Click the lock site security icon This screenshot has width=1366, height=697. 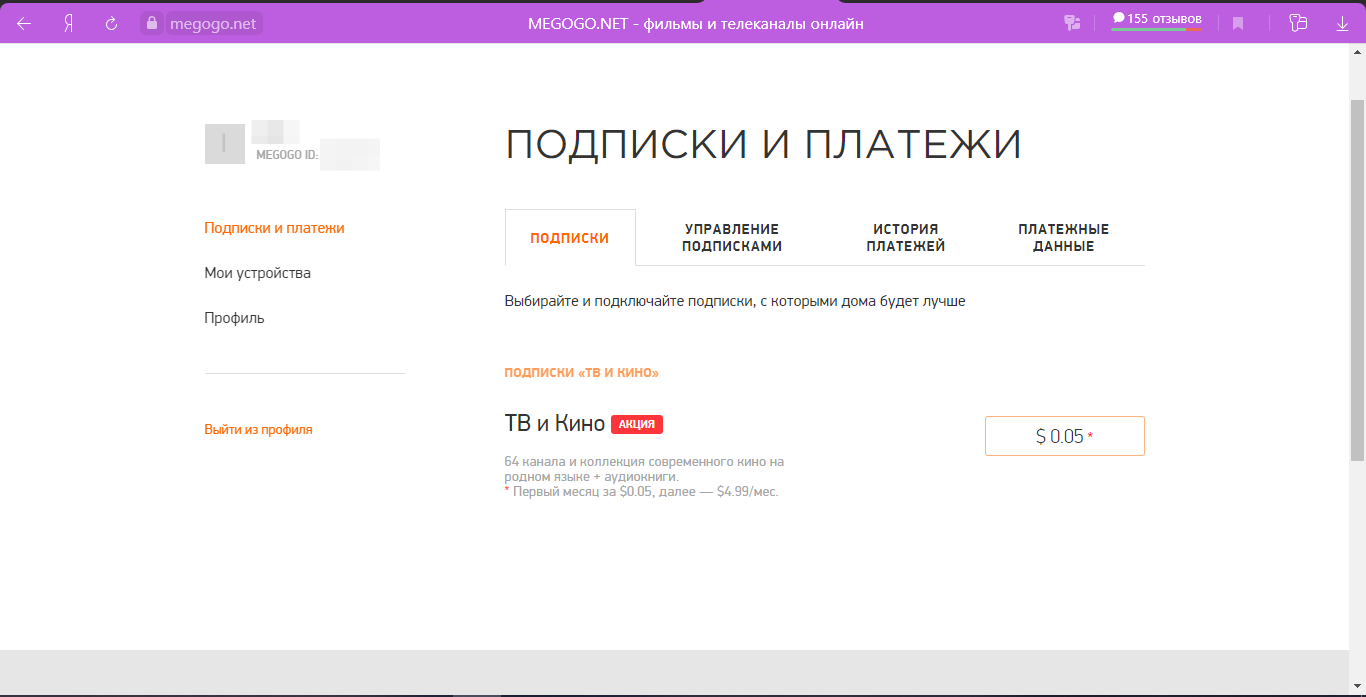click(152, 23)
